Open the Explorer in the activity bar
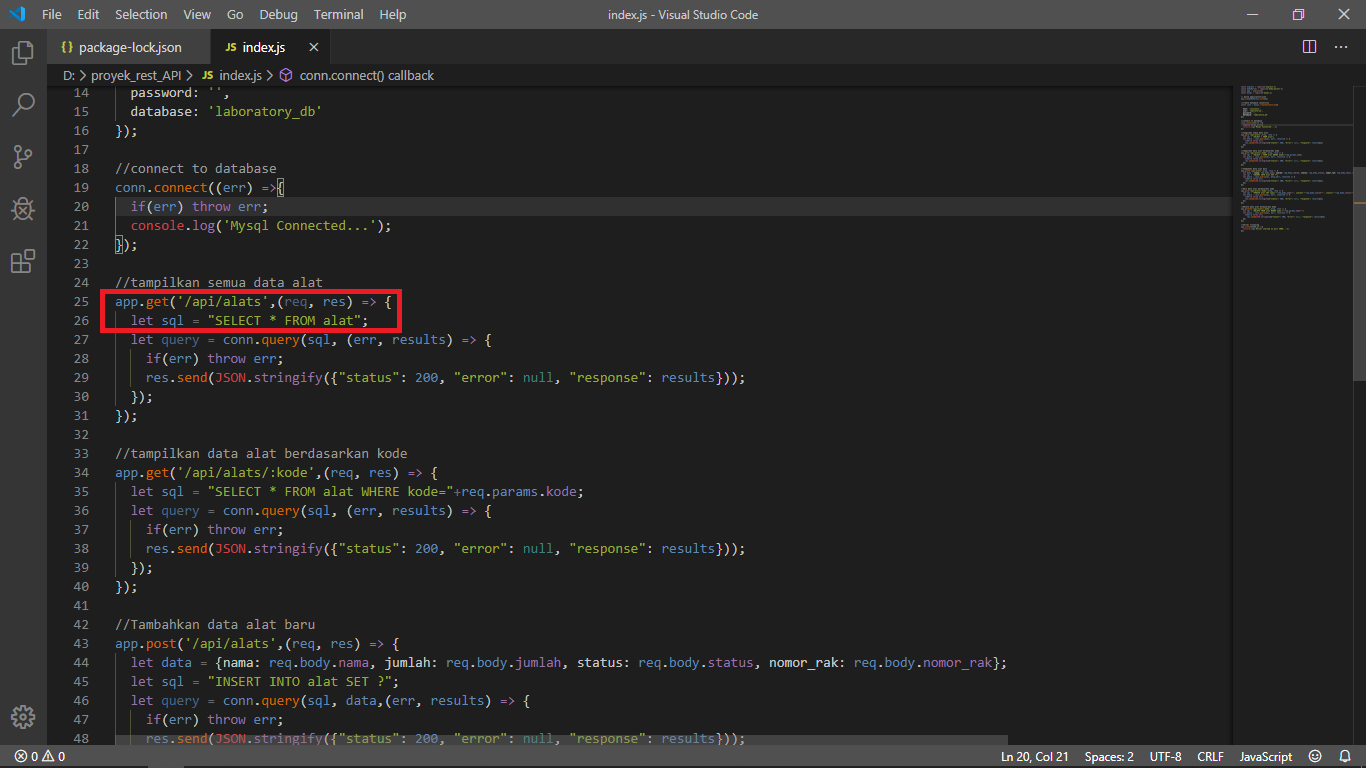The height and width of the screenshot is (768, 1366). pyautogui.click(x=22, y=53)
